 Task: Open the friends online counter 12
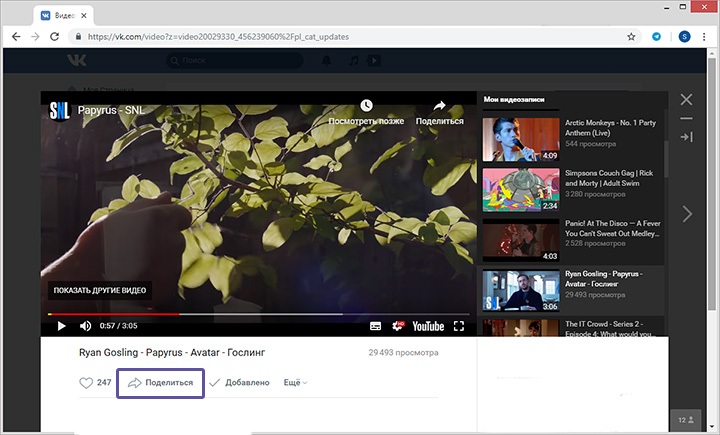click(686, 420)
